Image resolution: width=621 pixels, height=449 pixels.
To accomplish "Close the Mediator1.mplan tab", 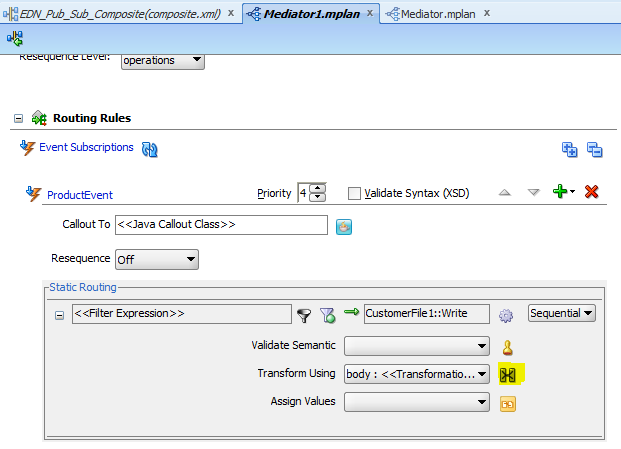I will coord(370,13).
